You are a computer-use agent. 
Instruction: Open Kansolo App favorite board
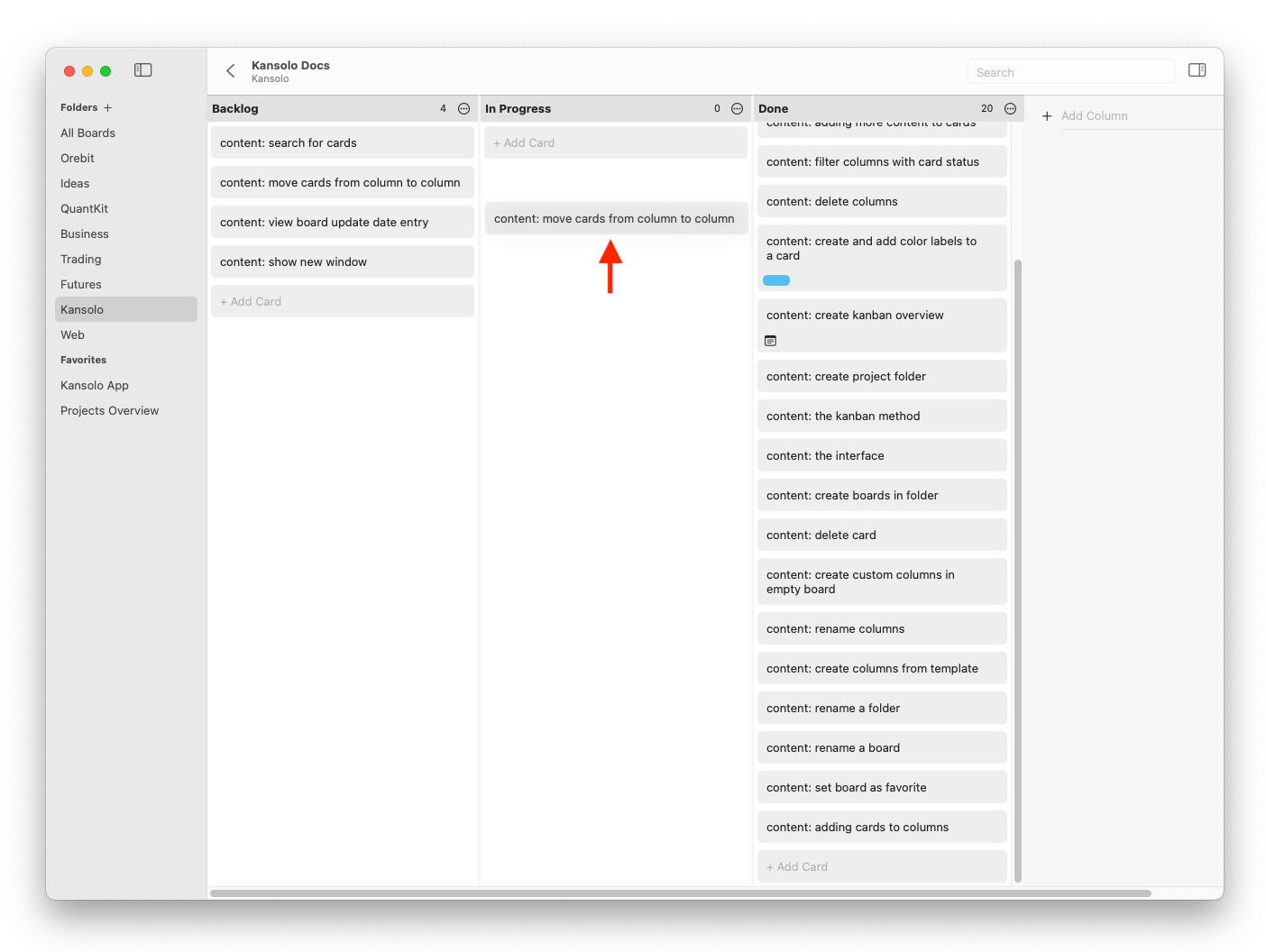click(x=126, y=385)
